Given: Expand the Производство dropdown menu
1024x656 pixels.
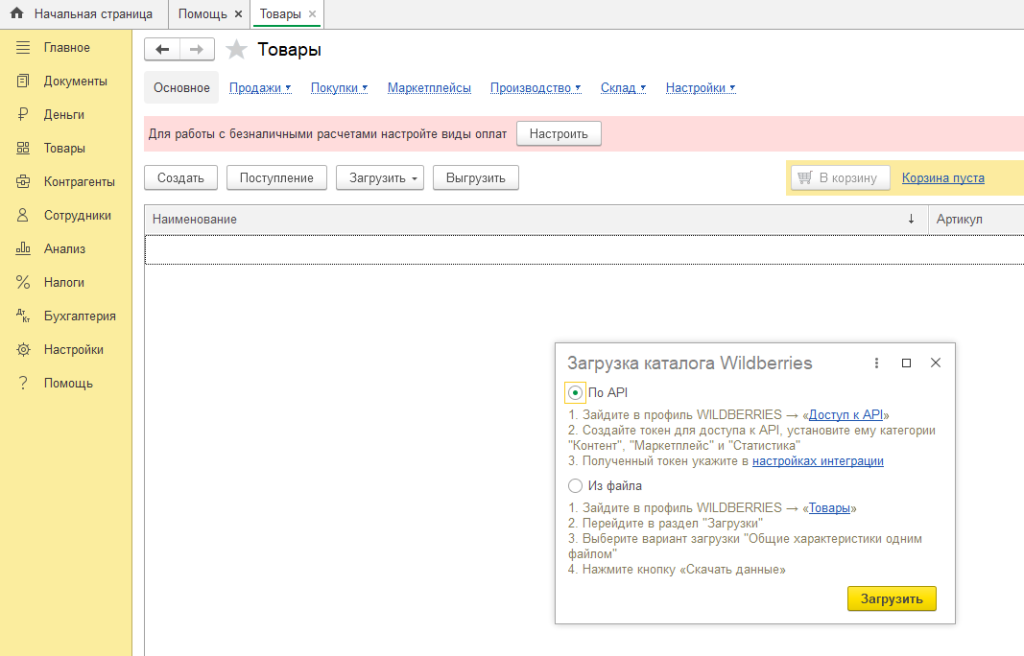Looking at the screenshot, I should click(536, 88).
